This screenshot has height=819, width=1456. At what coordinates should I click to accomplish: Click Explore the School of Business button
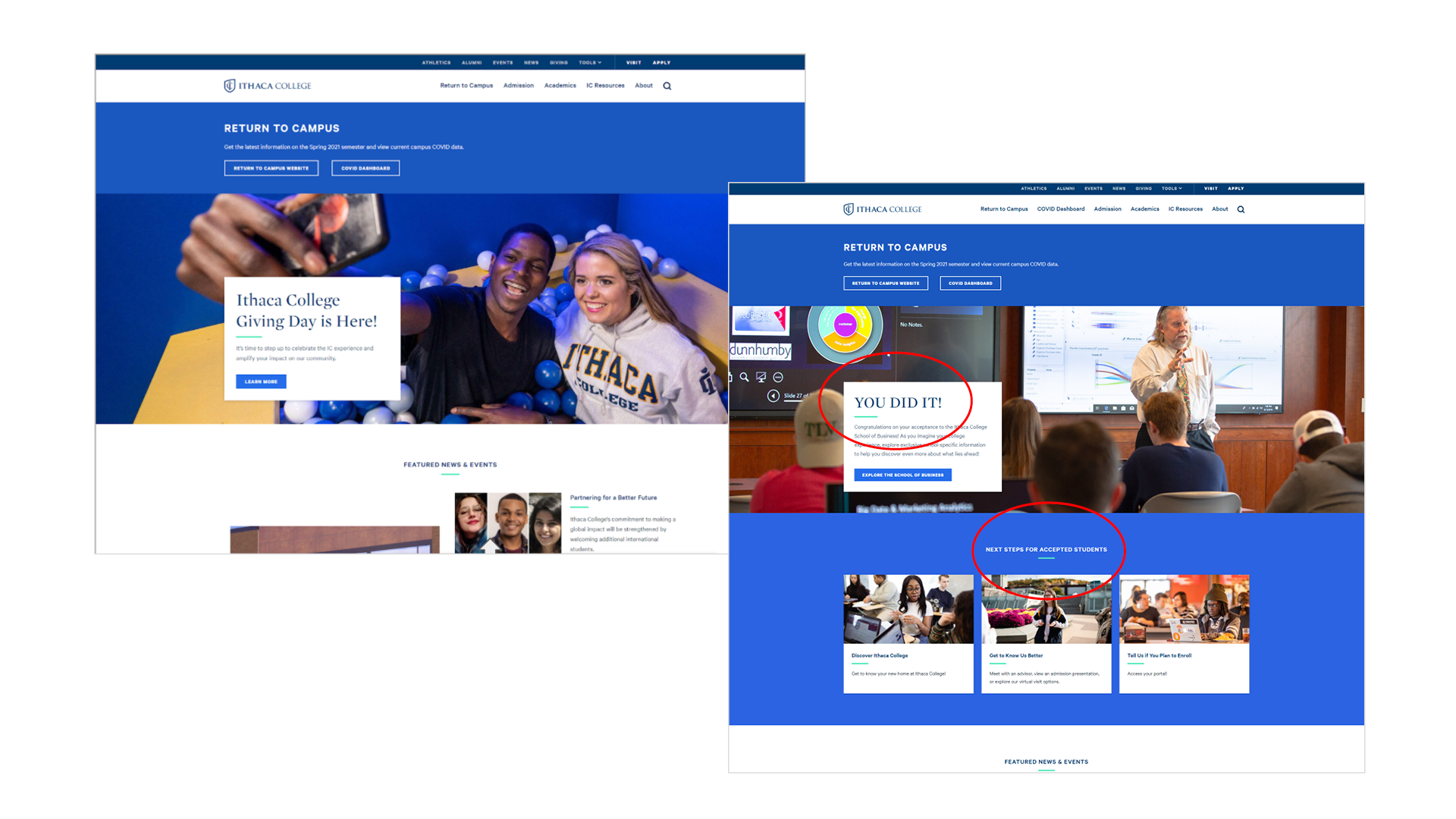coord(902,475)
